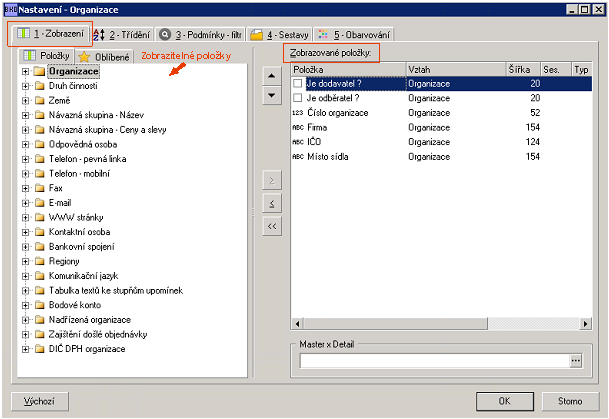
Task: Select the Položky sub-tab
Action: 46,56
